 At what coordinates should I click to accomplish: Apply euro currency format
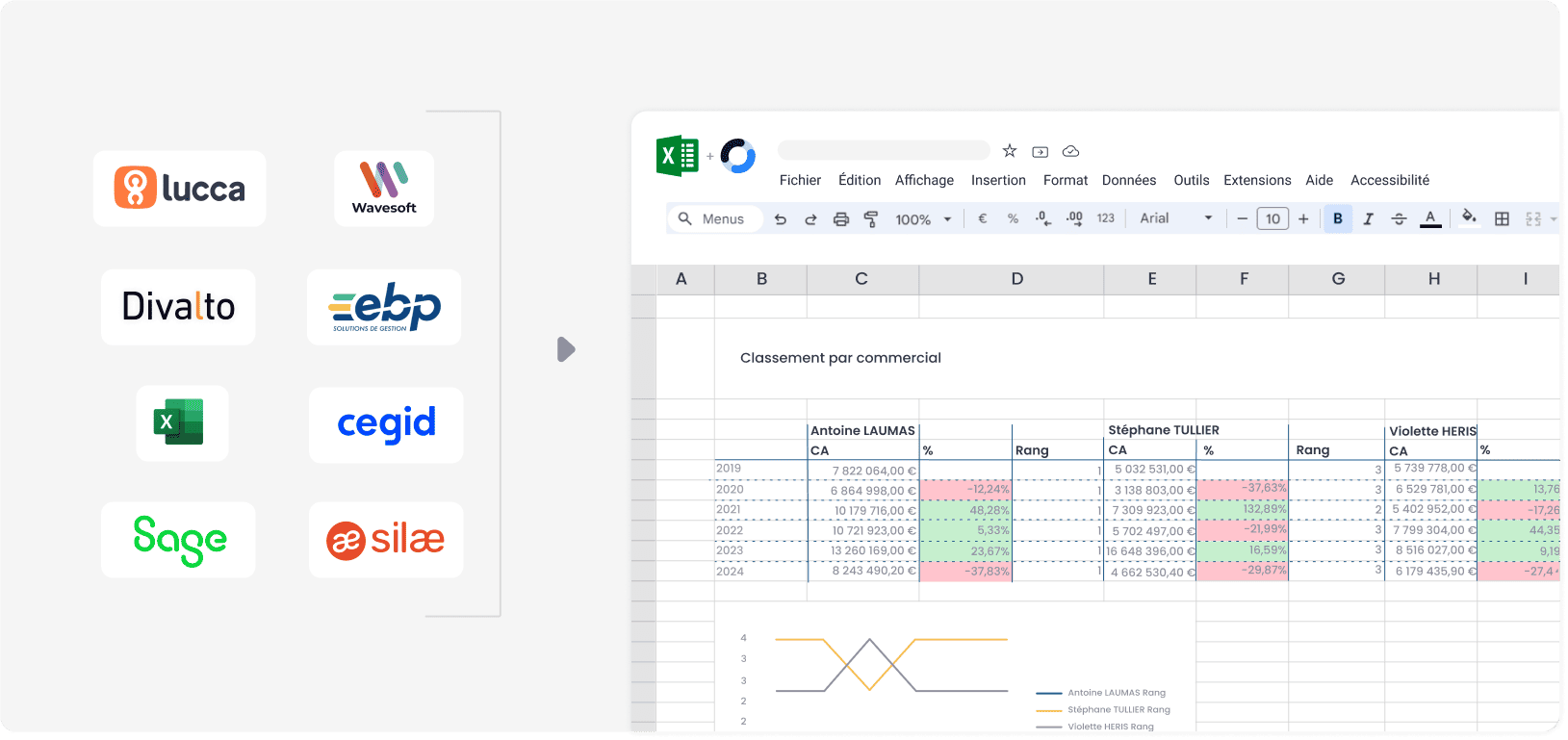pos(983,218)
